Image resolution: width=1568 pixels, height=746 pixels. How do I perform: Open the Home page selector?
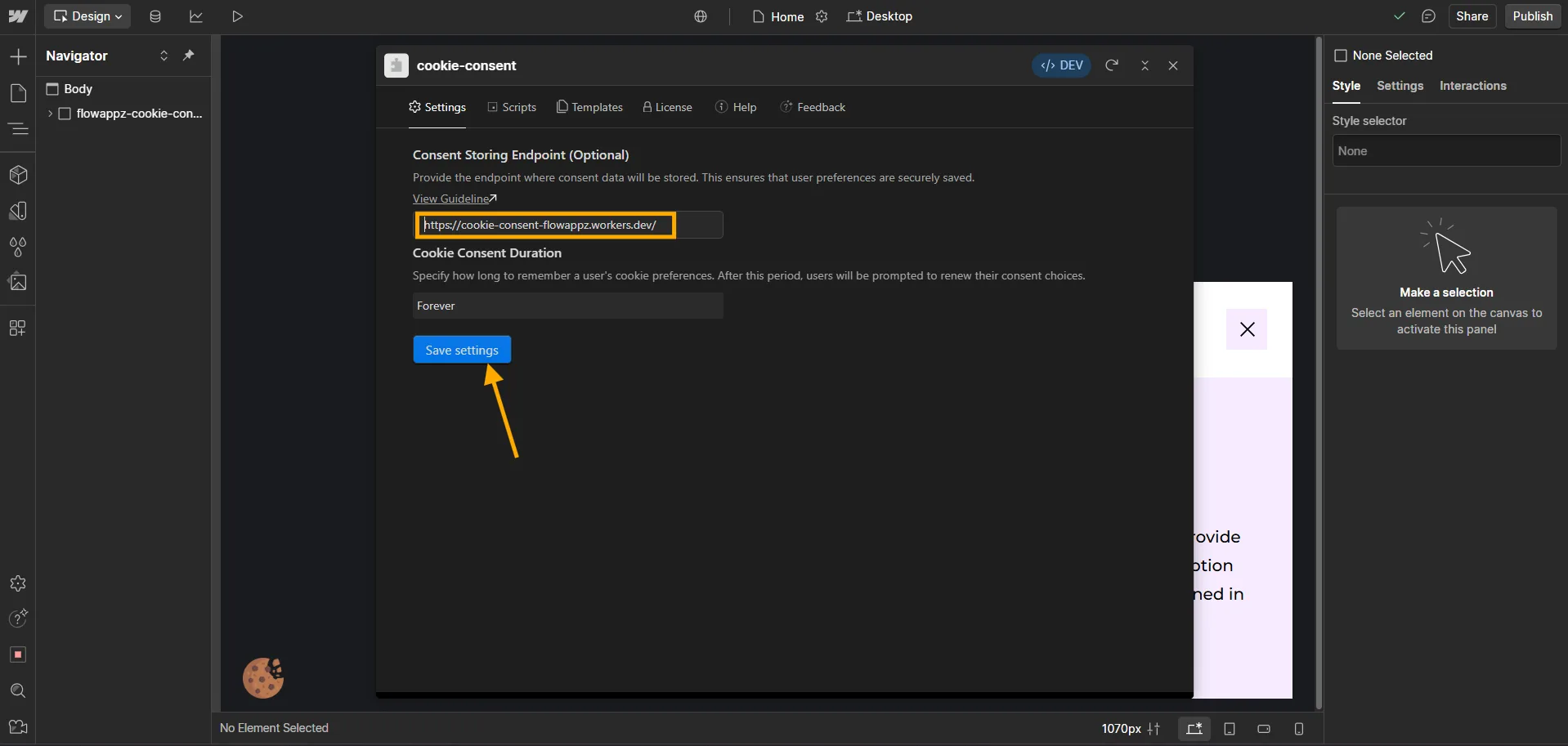pos(778,16)
